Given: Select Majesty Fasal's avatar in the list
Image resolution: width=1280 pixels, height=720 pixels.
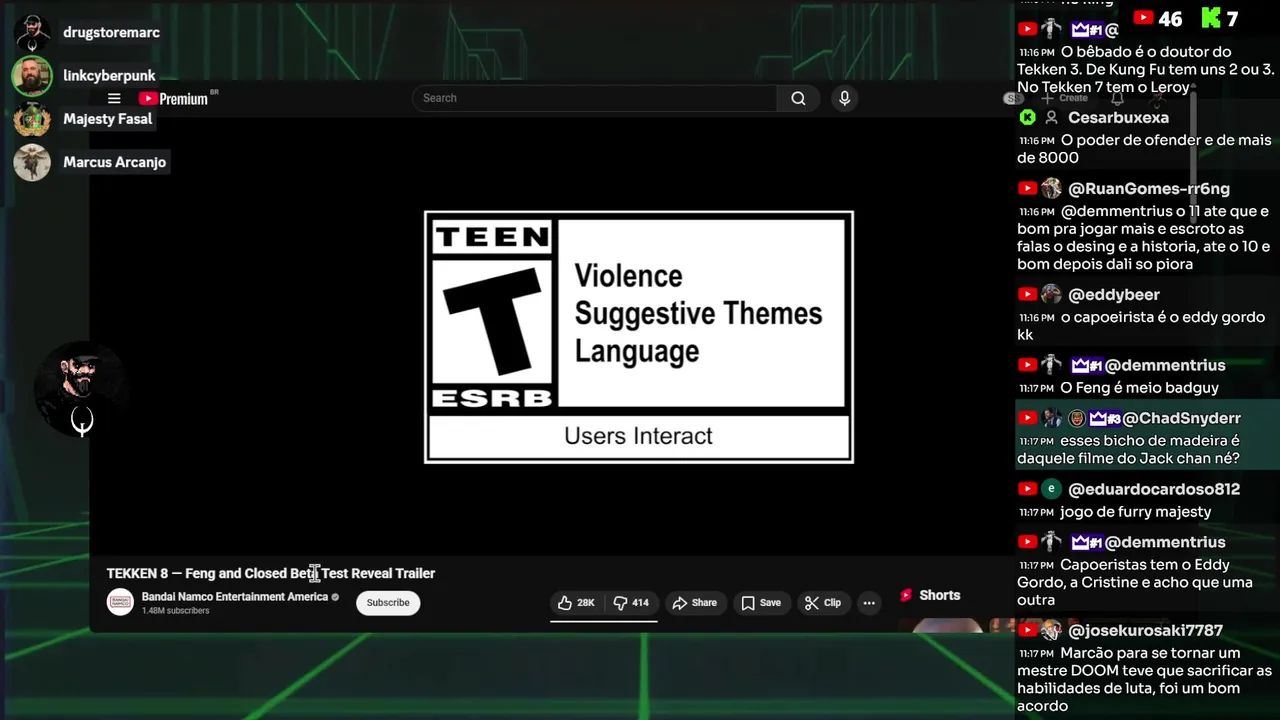Looking at the screenshot, I should 32,119.
